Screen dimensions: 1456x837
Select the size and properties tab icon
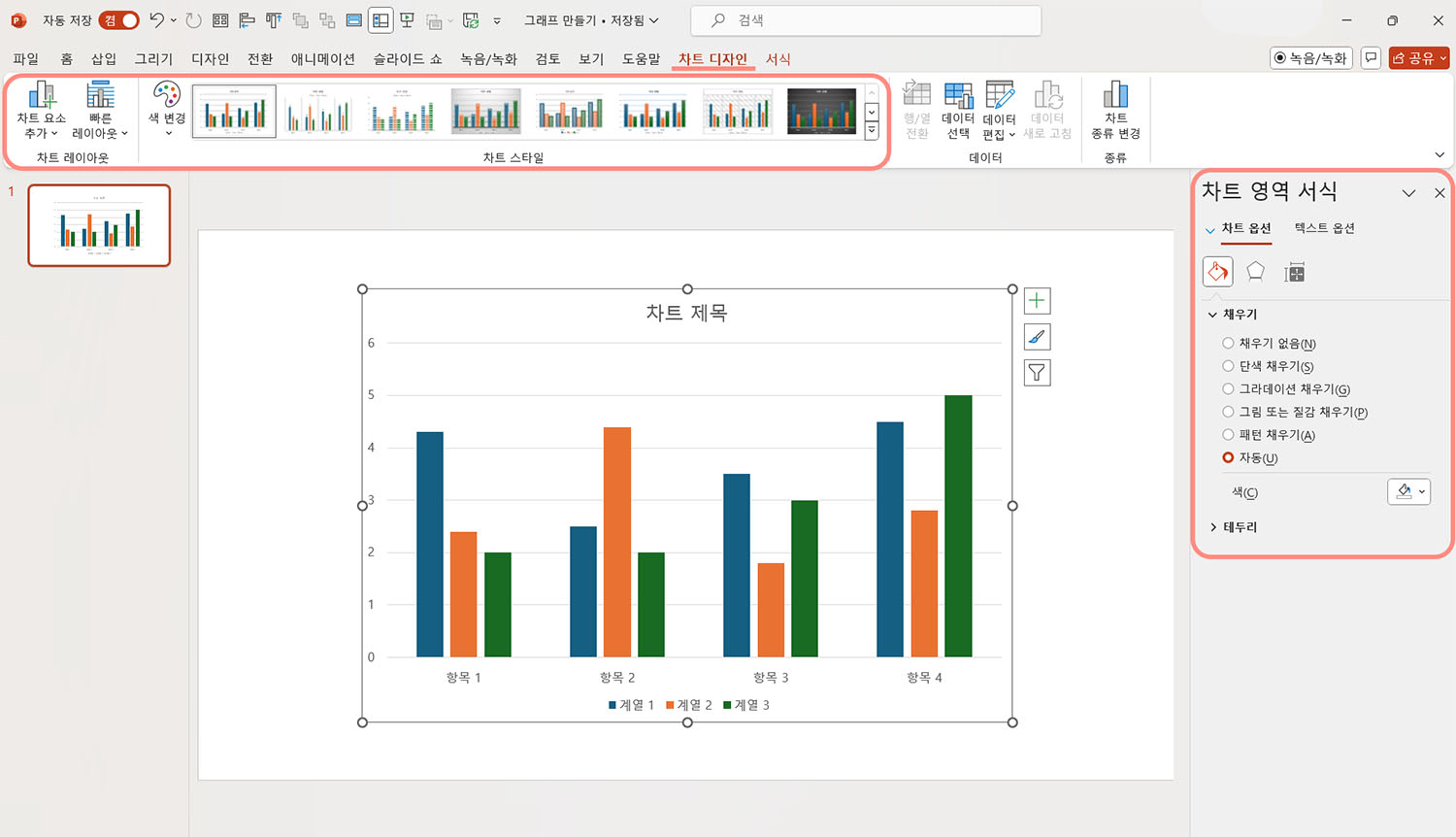click(x=1294, y=273)
